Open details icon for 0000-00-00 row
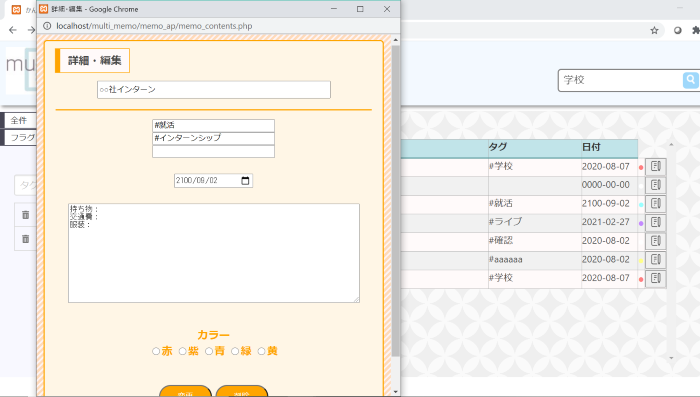700x397 pixels. 655,185
